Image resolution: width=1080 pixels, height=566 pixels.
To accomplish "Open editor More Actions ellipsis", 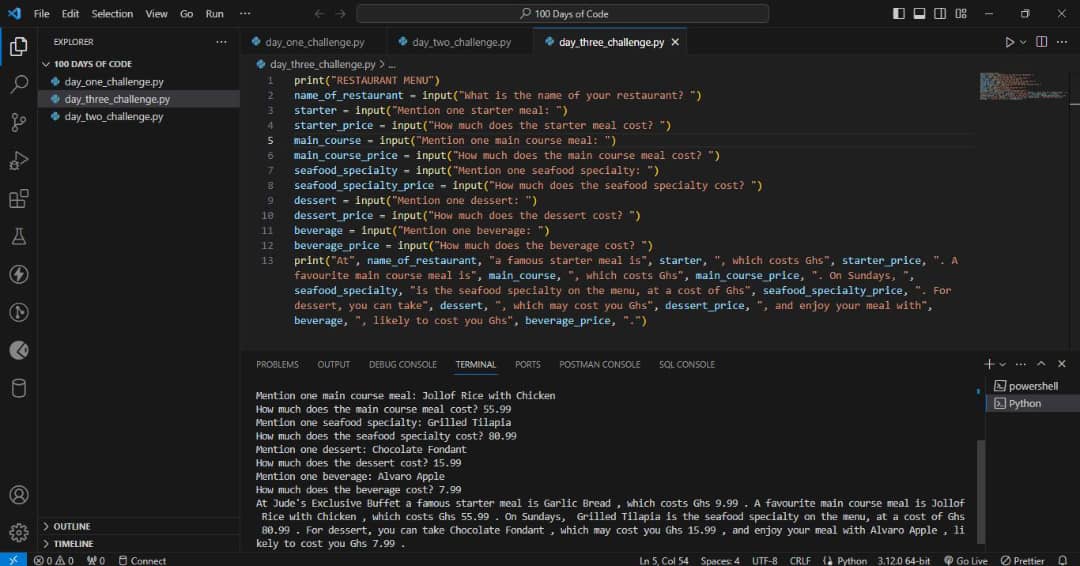I will tap(1062, 42).
